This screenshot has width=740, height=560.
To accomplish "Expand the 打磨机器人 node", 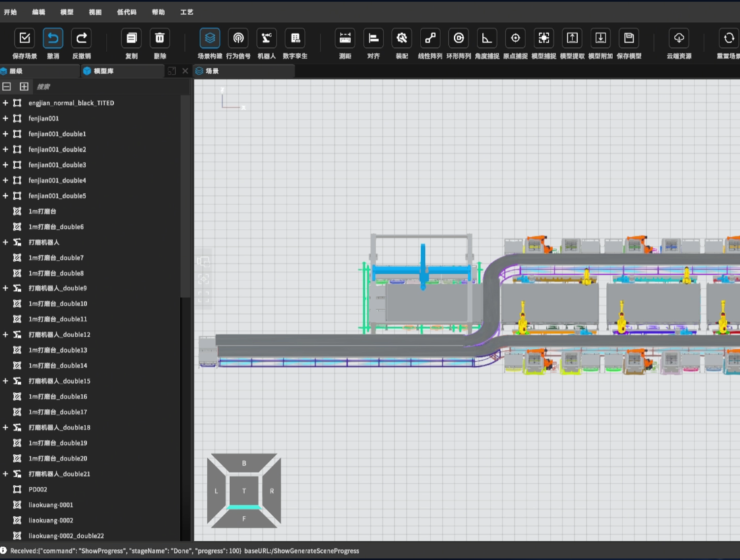I will coord(5,242).
